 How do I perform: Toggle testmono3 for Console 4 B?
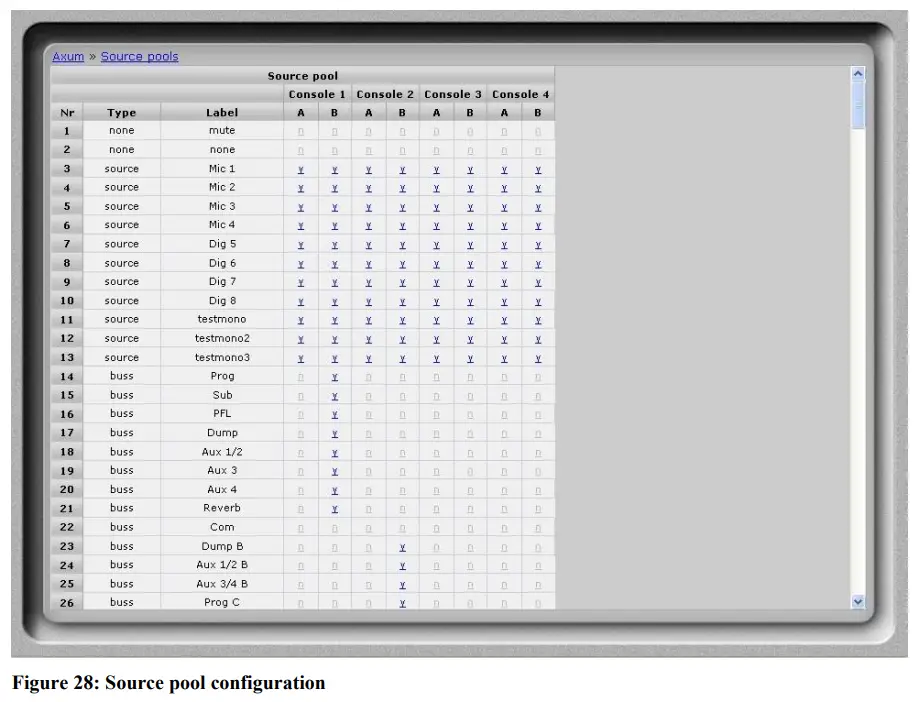pyautogui.click(x=538, y=359)
